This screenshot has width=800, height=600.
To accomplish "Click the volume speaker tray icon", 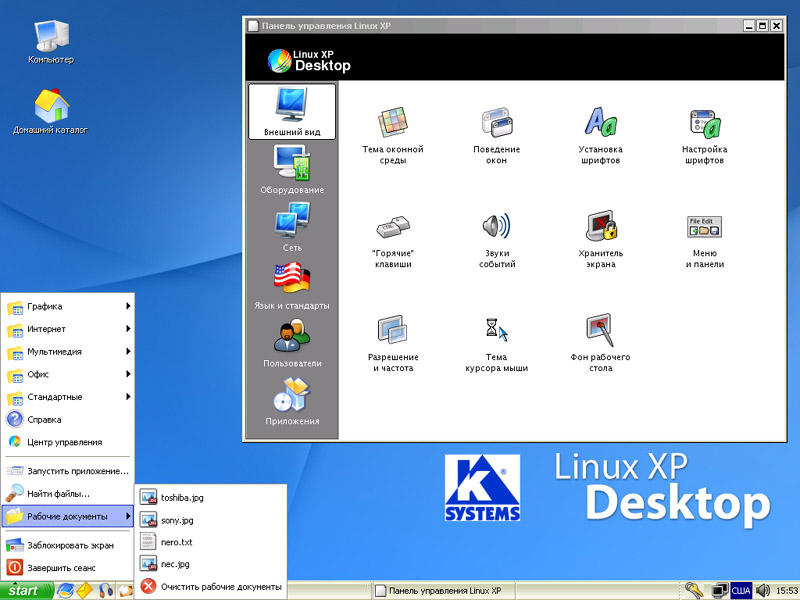I will point(763,590).
